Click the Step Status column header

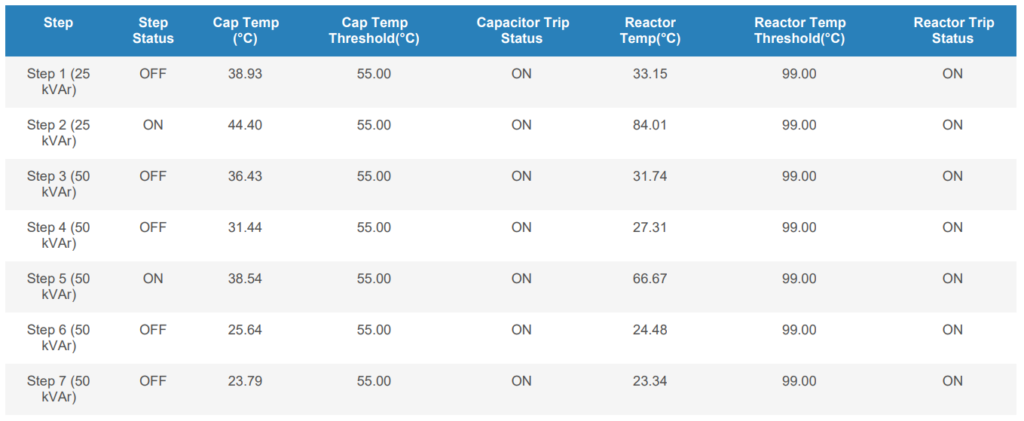click(x=153, y=31)
